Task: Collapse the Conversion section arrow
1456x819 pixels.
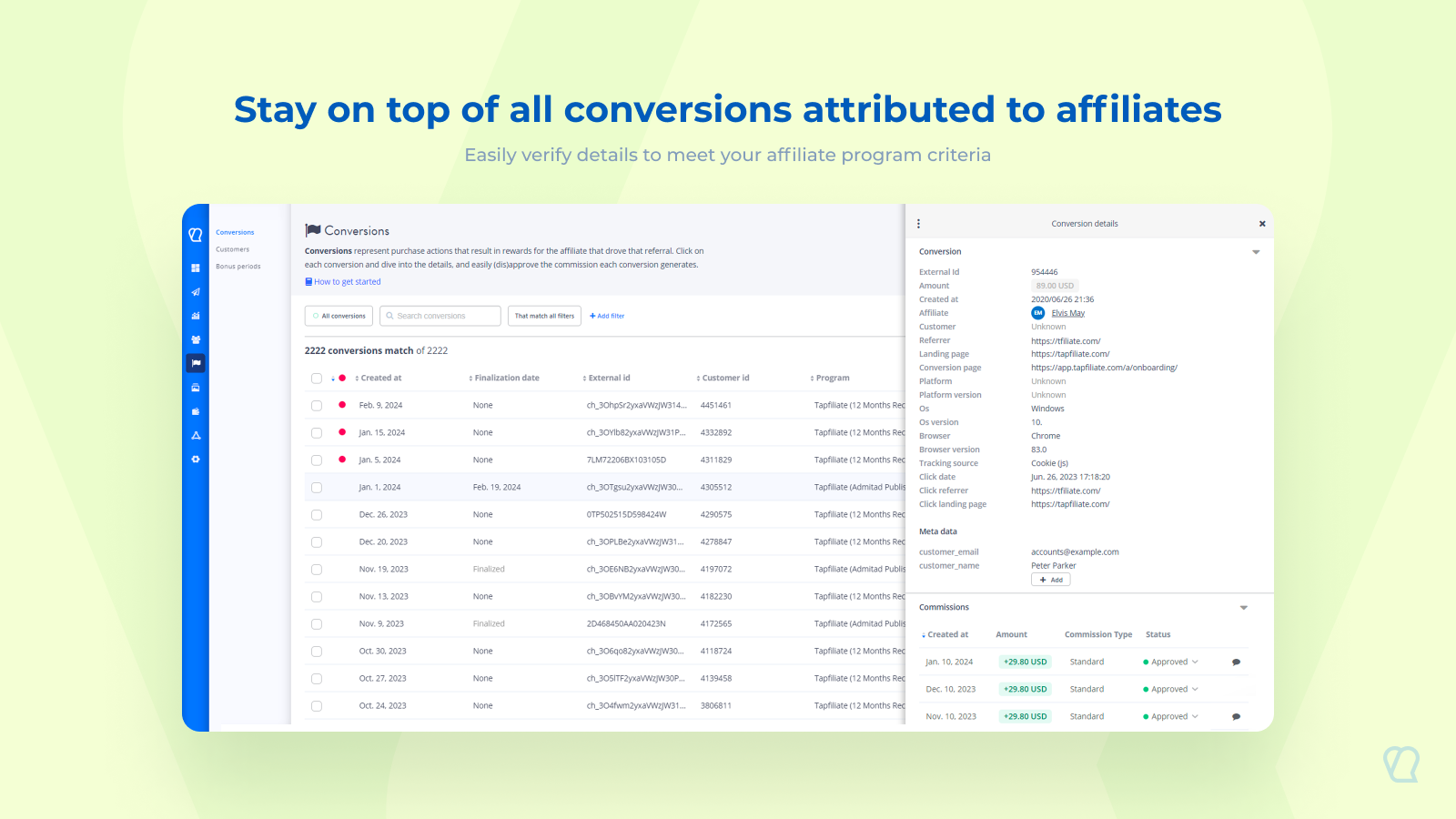Action: 1256,252
